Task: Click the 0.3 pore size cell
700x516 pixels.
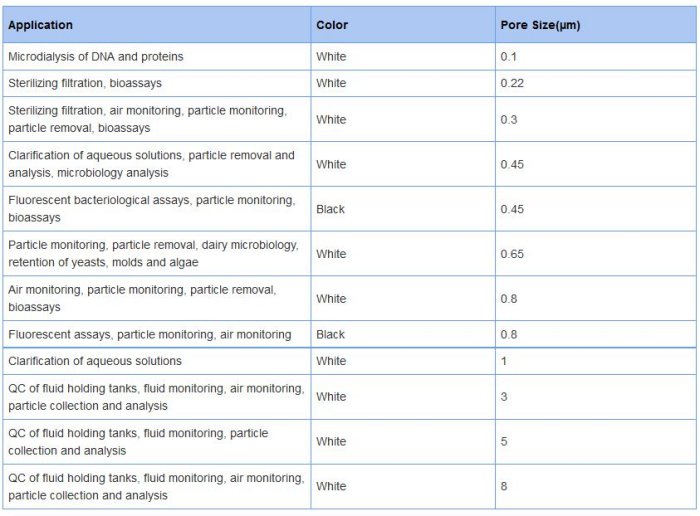Action: [509, 119]
